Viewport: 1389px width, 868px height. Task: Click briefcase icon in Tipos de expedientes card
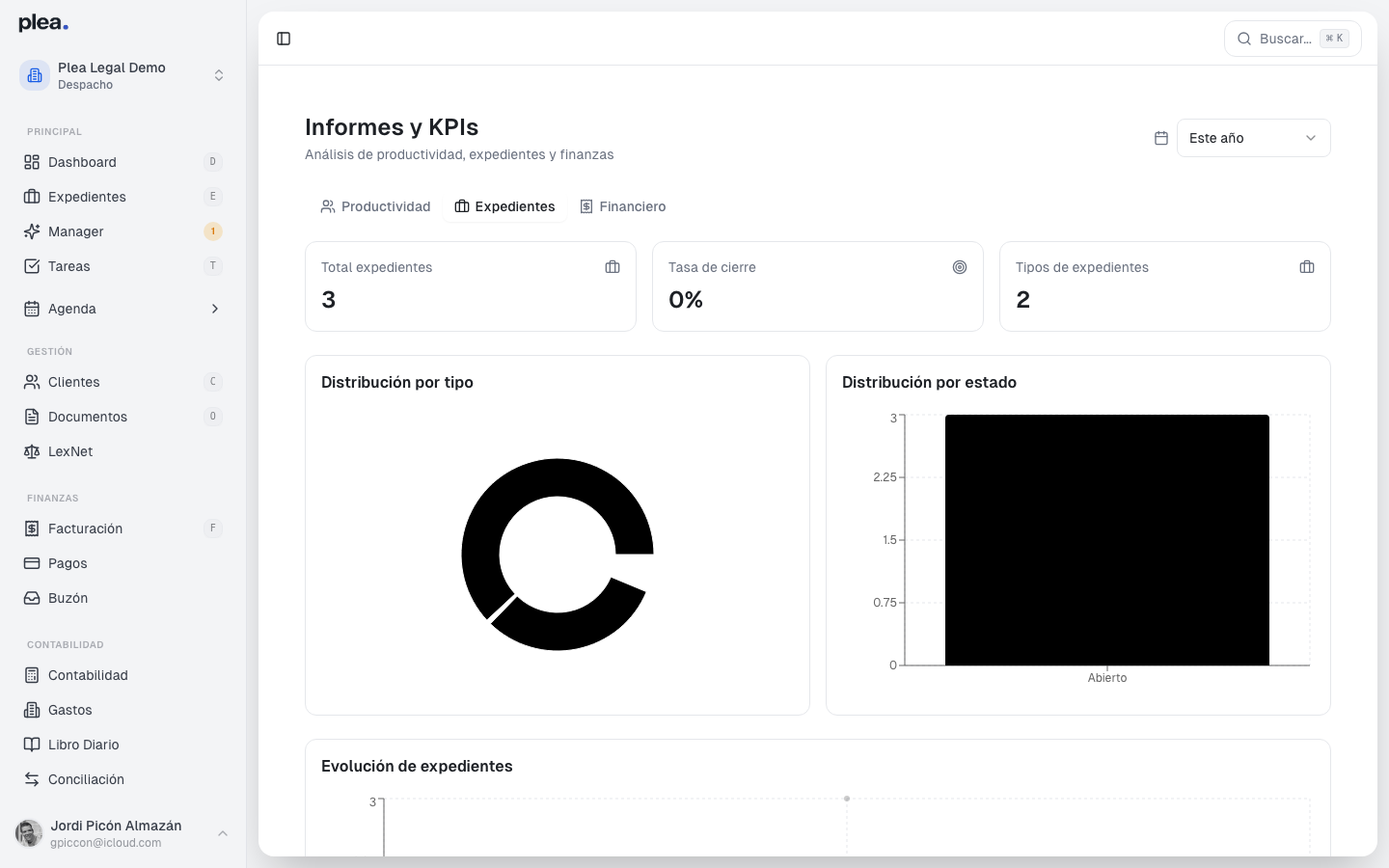pos(1307,267)
